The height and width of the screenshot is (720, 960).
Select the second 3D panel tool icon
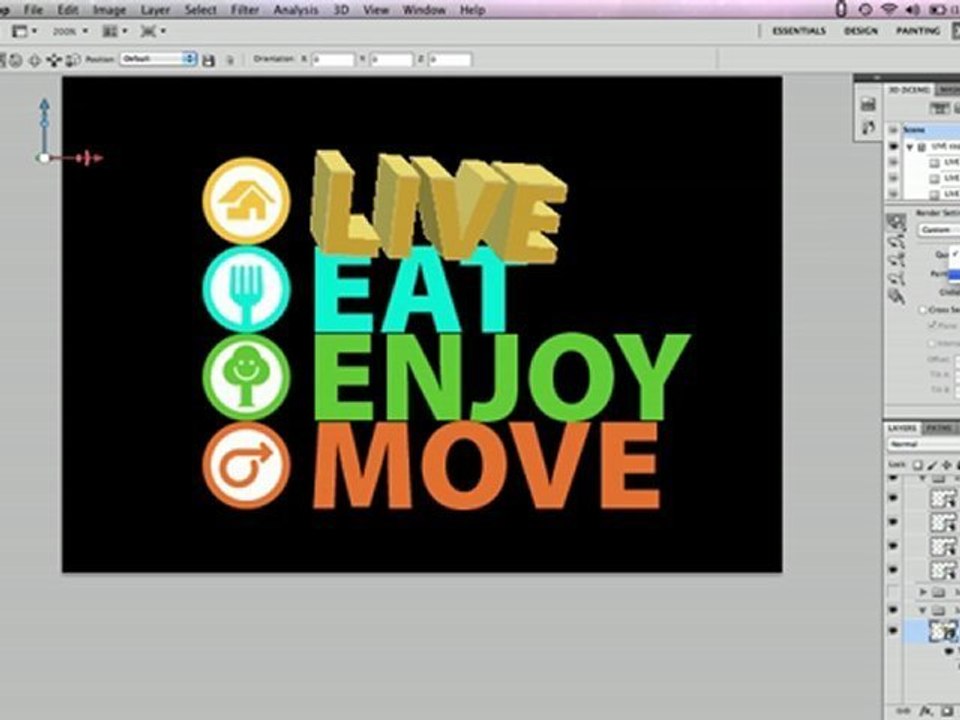[x=896, y=241]
